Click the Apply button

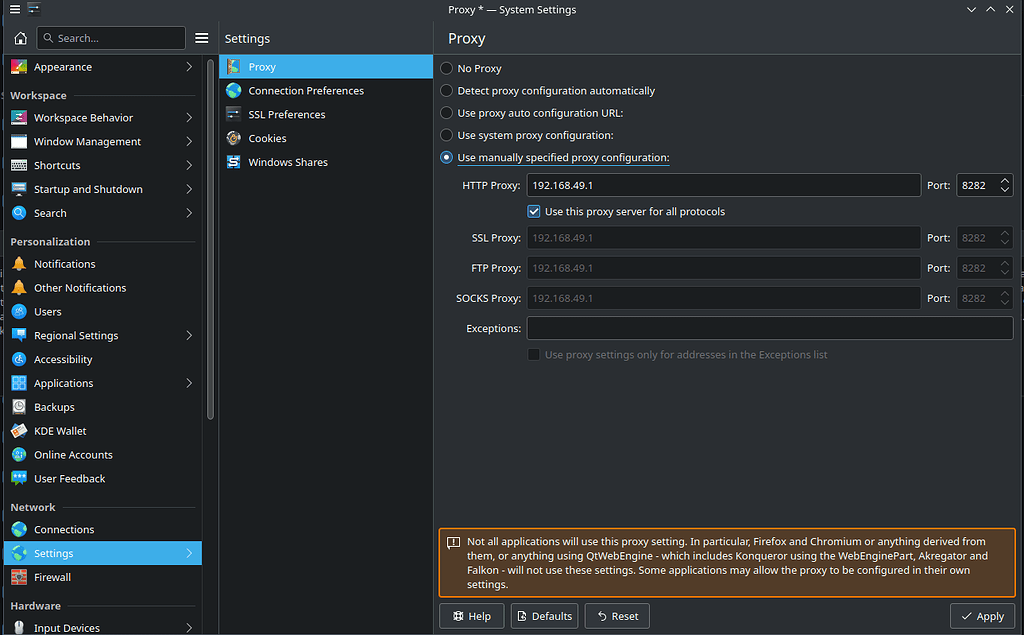[x=981, y=616]
